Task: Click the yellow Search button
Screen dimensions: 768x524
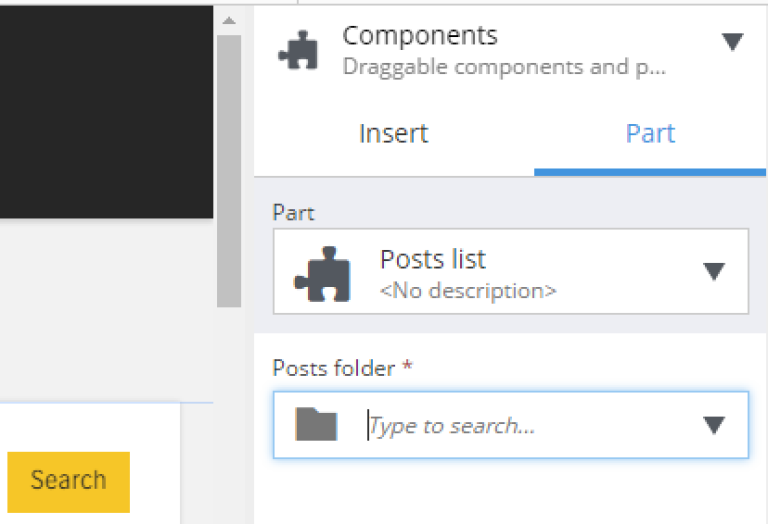Action: tap(69, 482)
